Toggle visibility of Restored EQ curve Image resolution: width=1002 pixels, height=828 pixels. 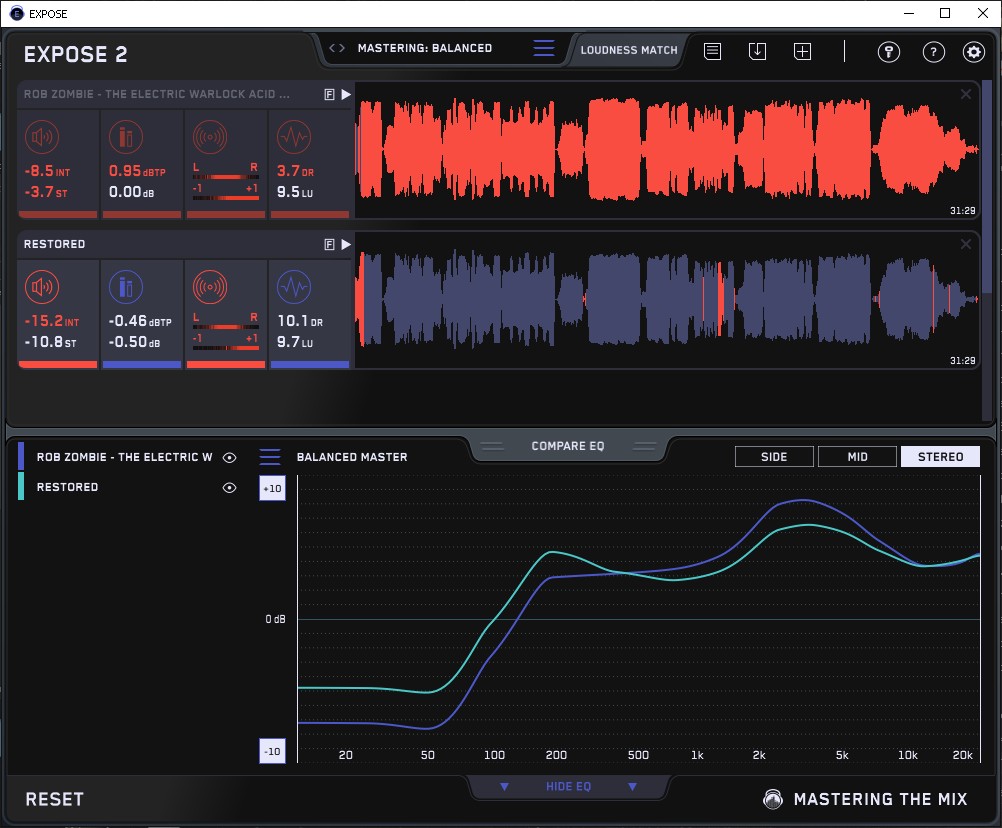[230, 488]
